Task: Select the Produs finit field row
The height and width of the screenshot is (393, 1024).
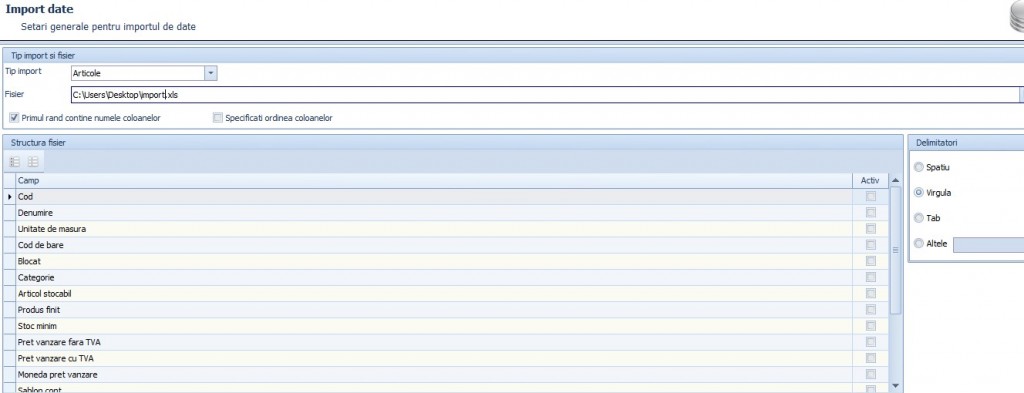Action: pos(434,309)
